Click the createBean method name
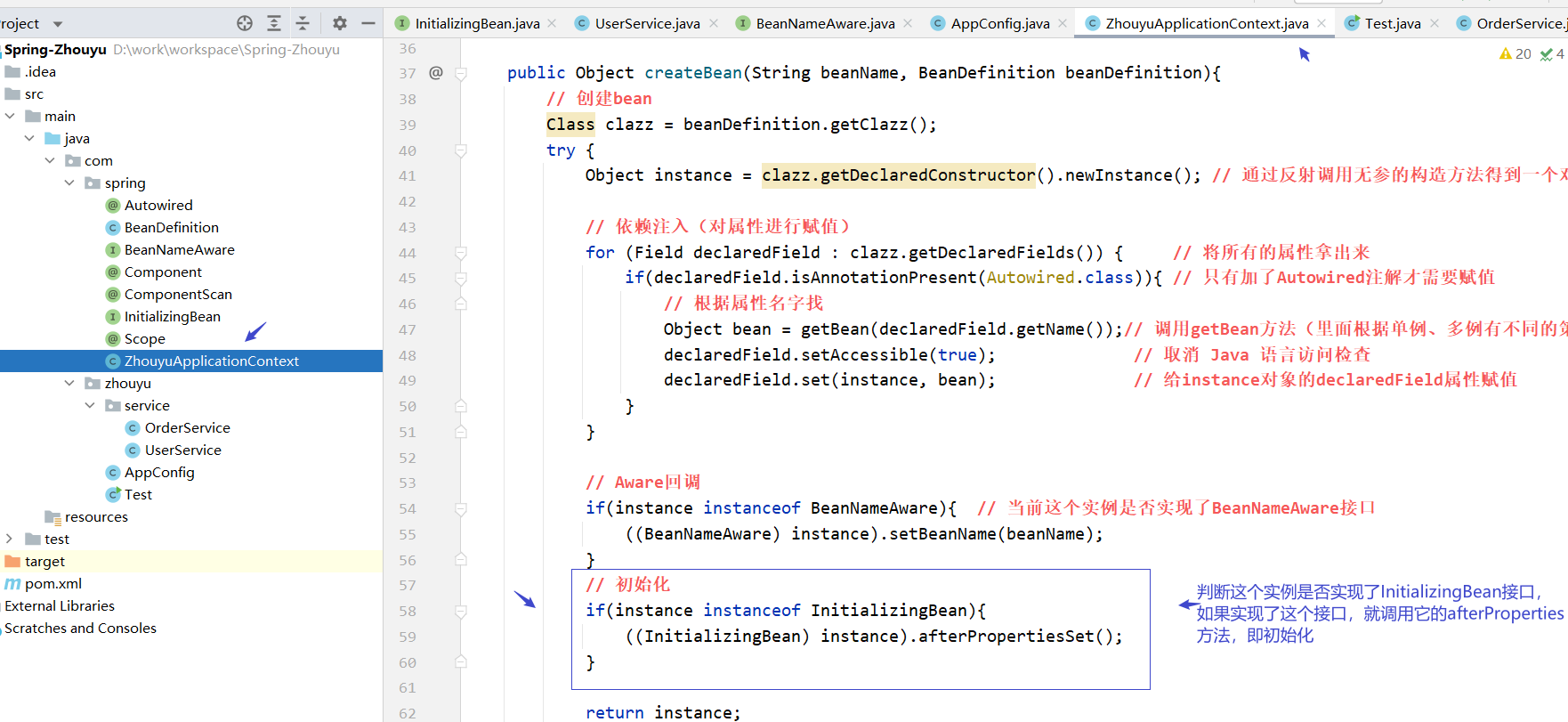 (693, 73)
